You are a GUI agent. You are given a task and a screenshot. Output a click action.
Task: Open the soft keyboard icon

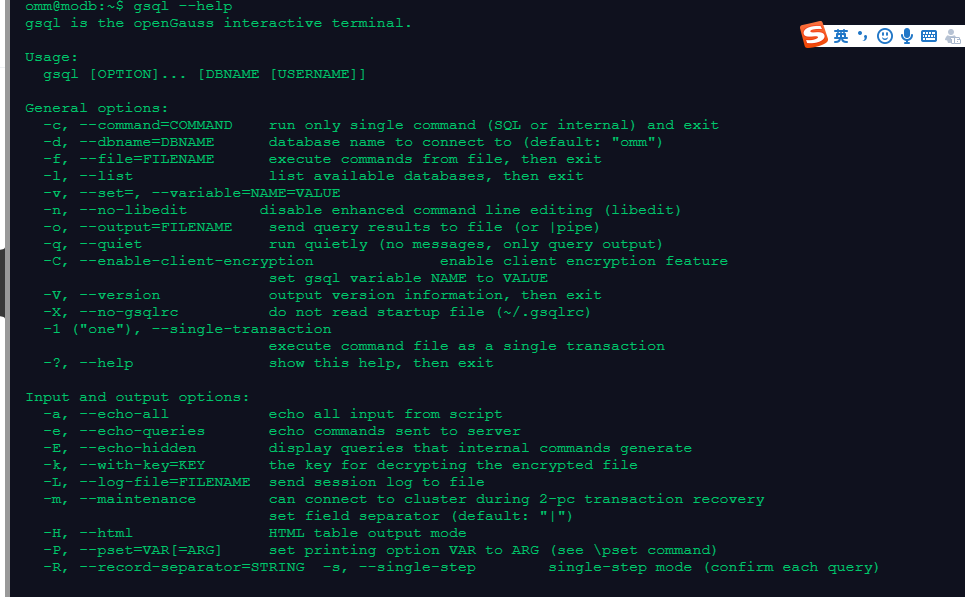(x=929, y=36)
